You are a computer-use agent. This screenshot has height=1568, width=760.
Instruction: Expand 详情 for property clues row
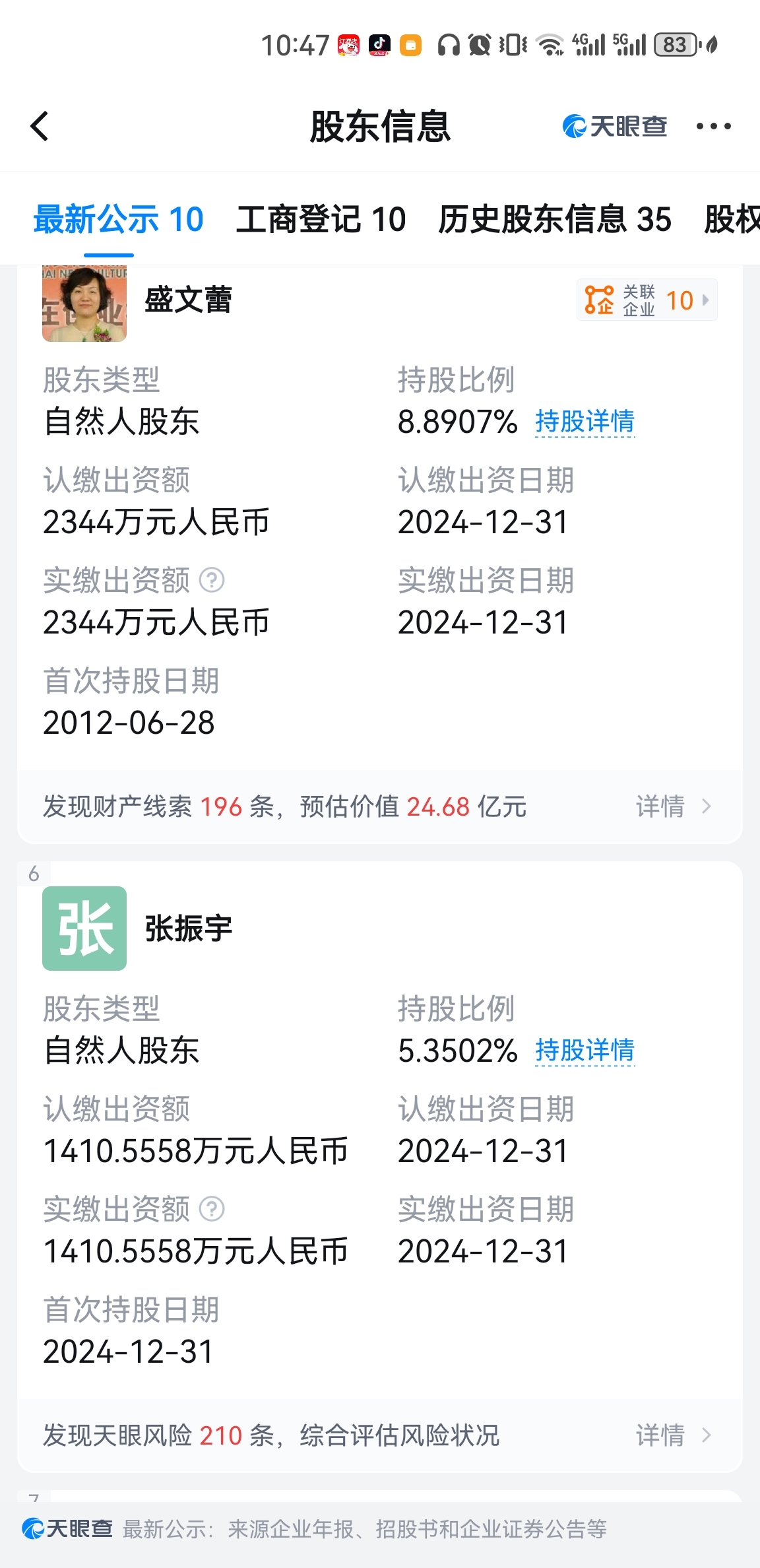pyautogui.click(x=673, y=806)
